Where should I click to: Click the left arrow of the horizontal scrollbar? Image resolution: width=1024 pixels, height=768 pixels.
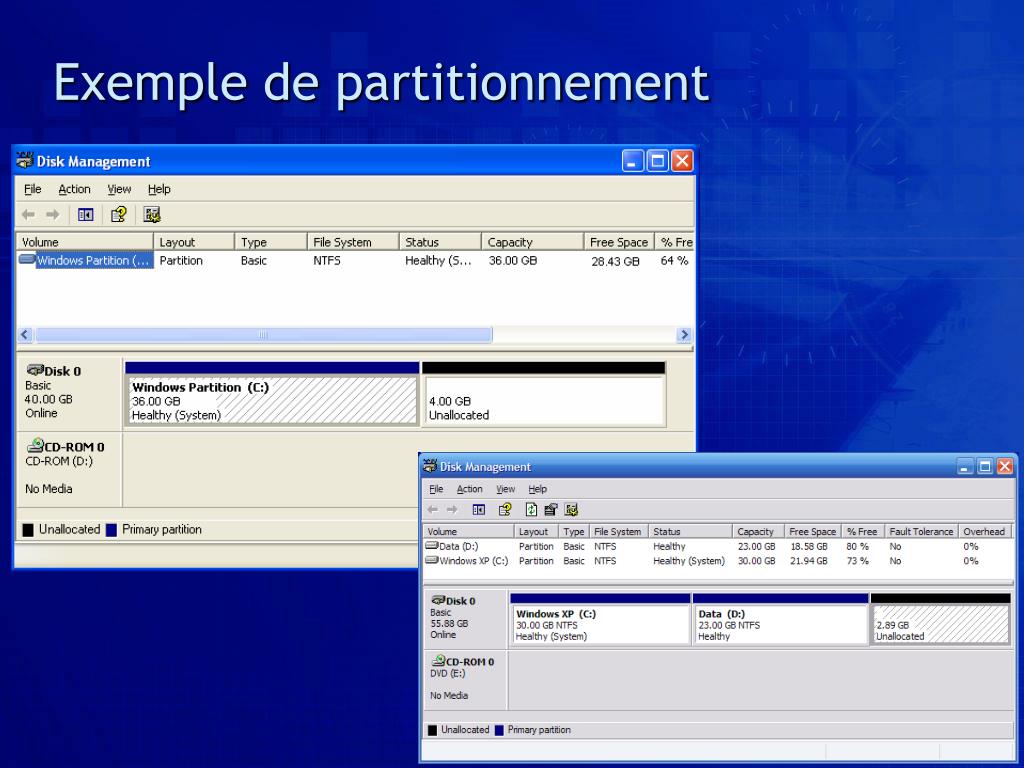(25, 335)
